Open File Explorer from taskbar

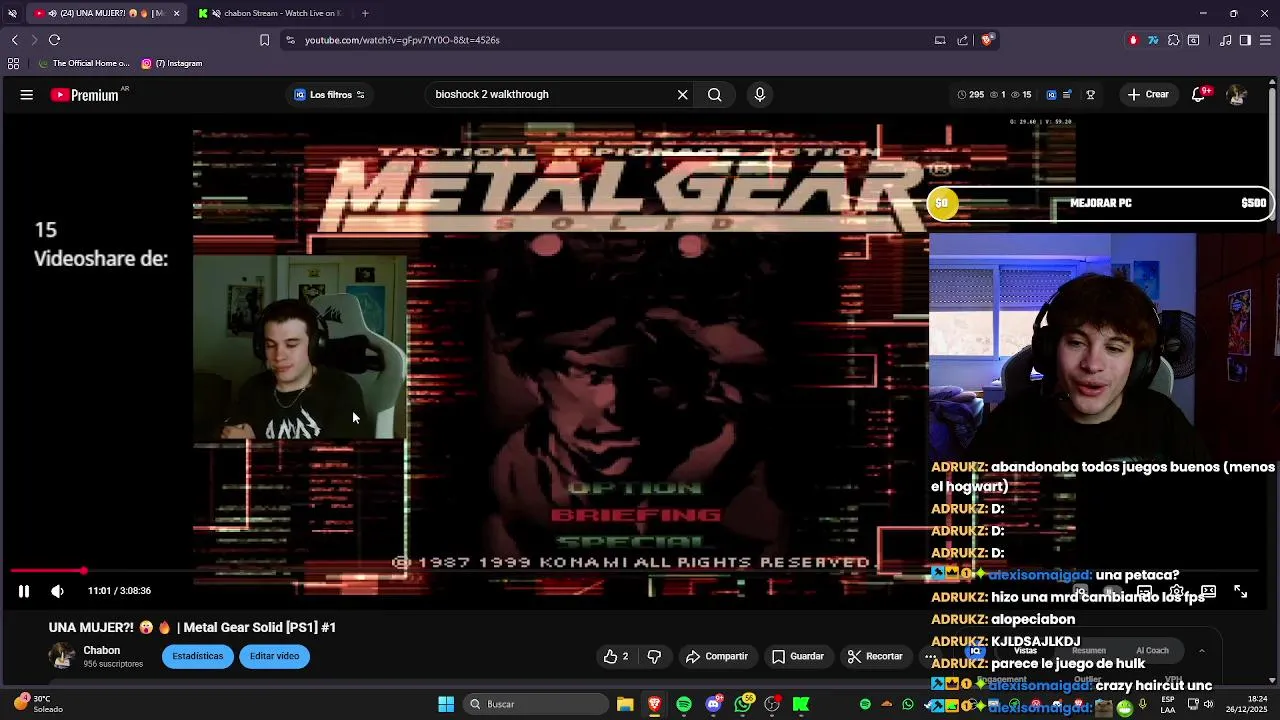coord(625,704)
